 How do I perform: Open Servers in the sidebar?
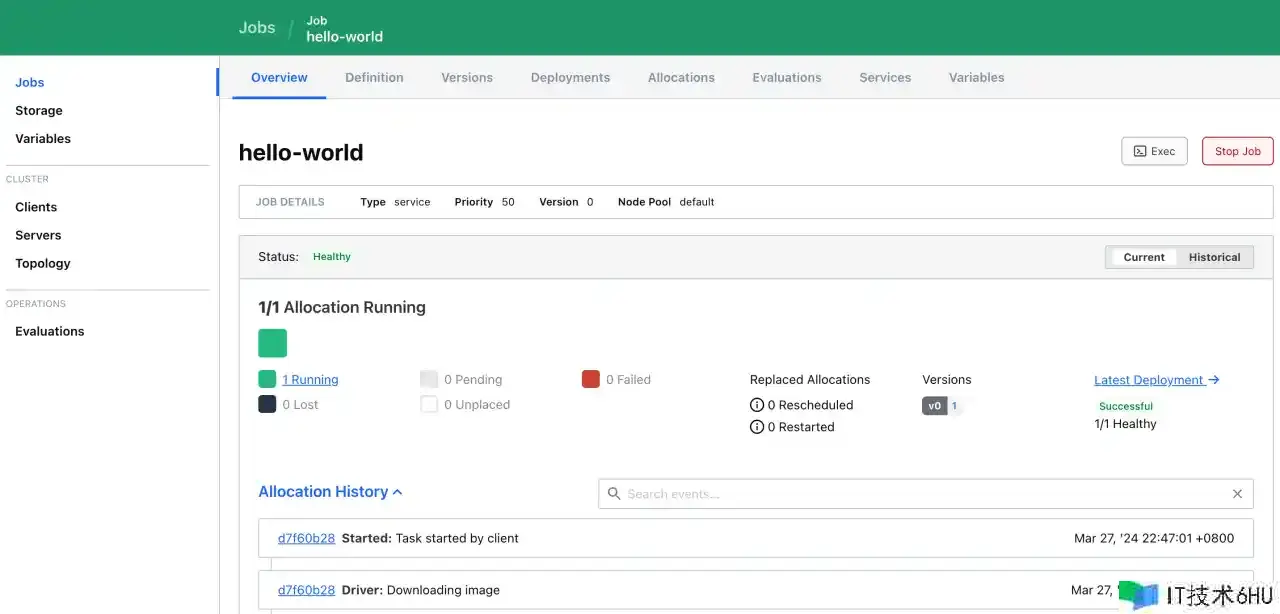click(38, 235)
